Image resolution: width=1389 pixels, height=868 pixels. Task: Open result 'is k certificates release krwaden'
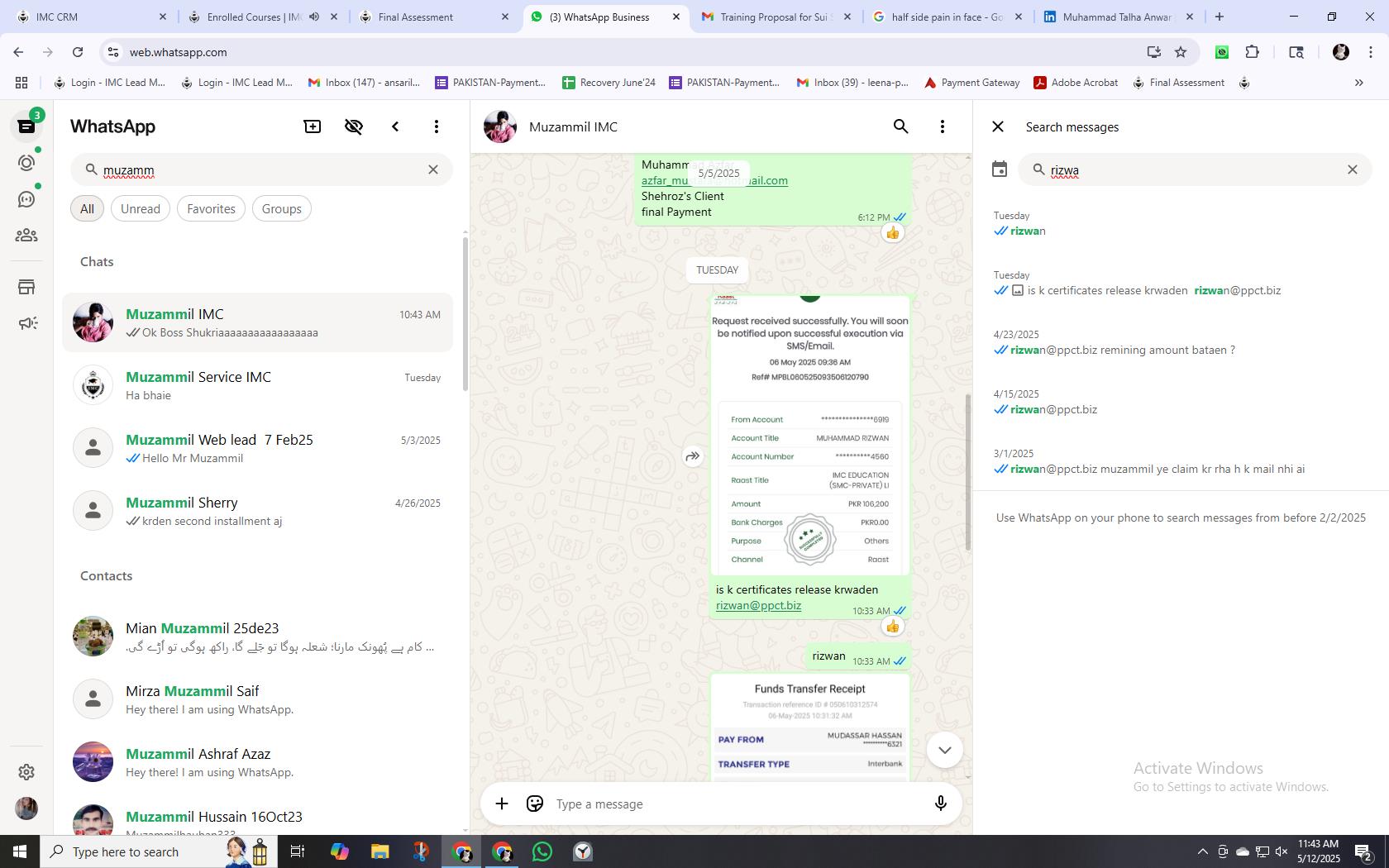pyautogui.click(x=1181, y=283)
